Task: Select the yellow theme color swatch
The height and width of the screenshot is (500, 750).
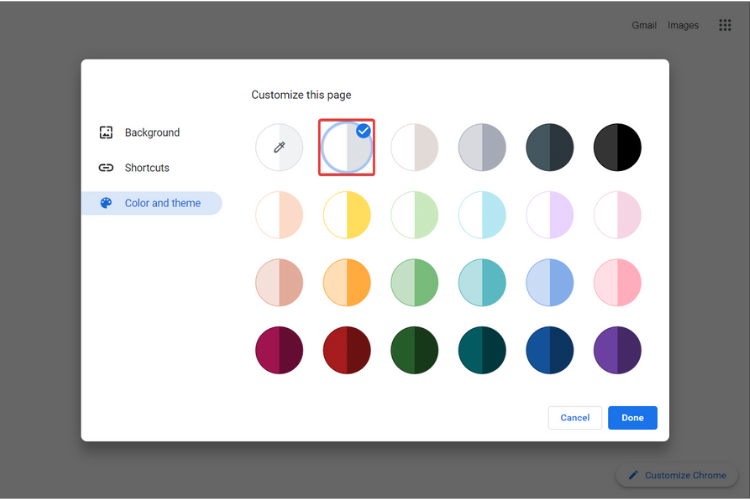Action: pos(347,215)
